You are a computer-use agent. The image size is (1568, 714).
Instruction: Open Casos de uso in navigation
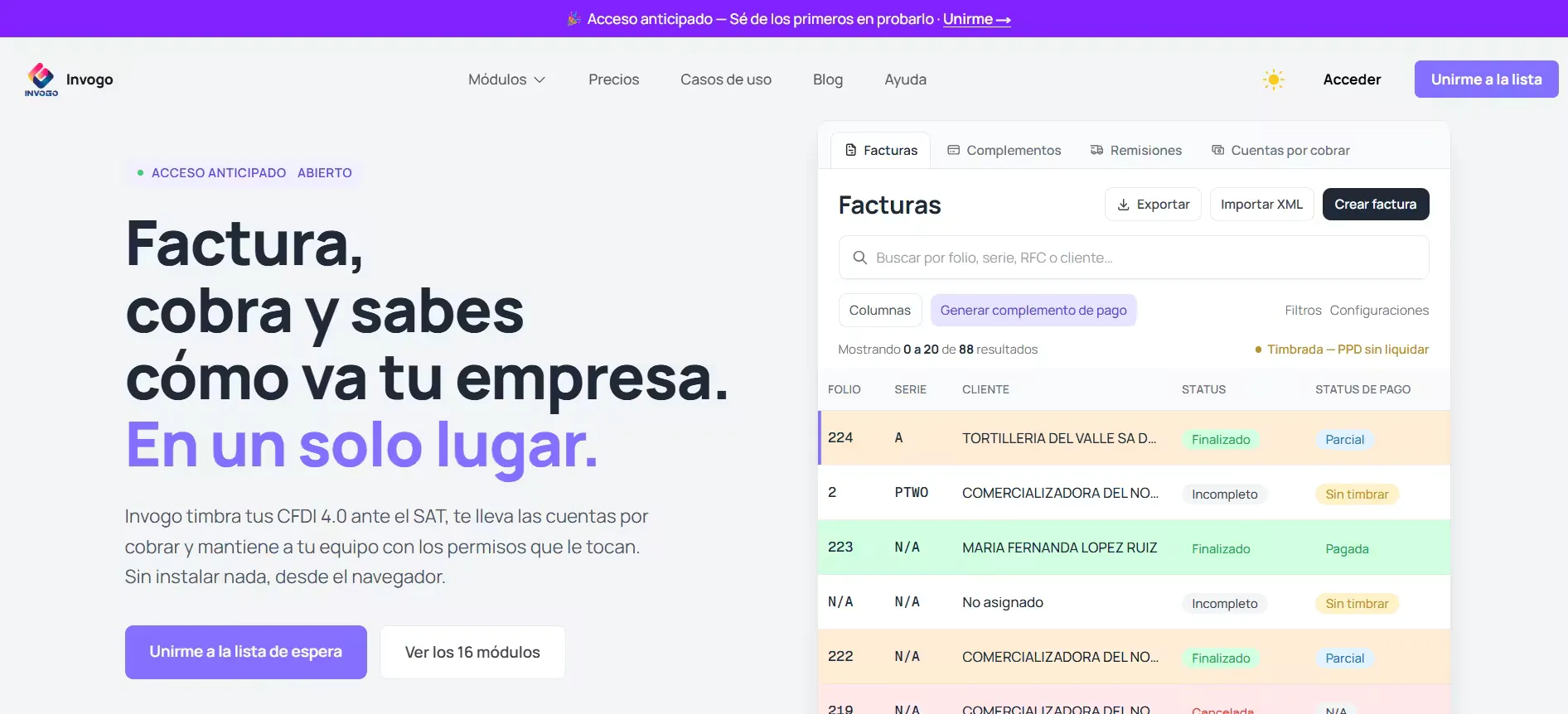point(725,80)
